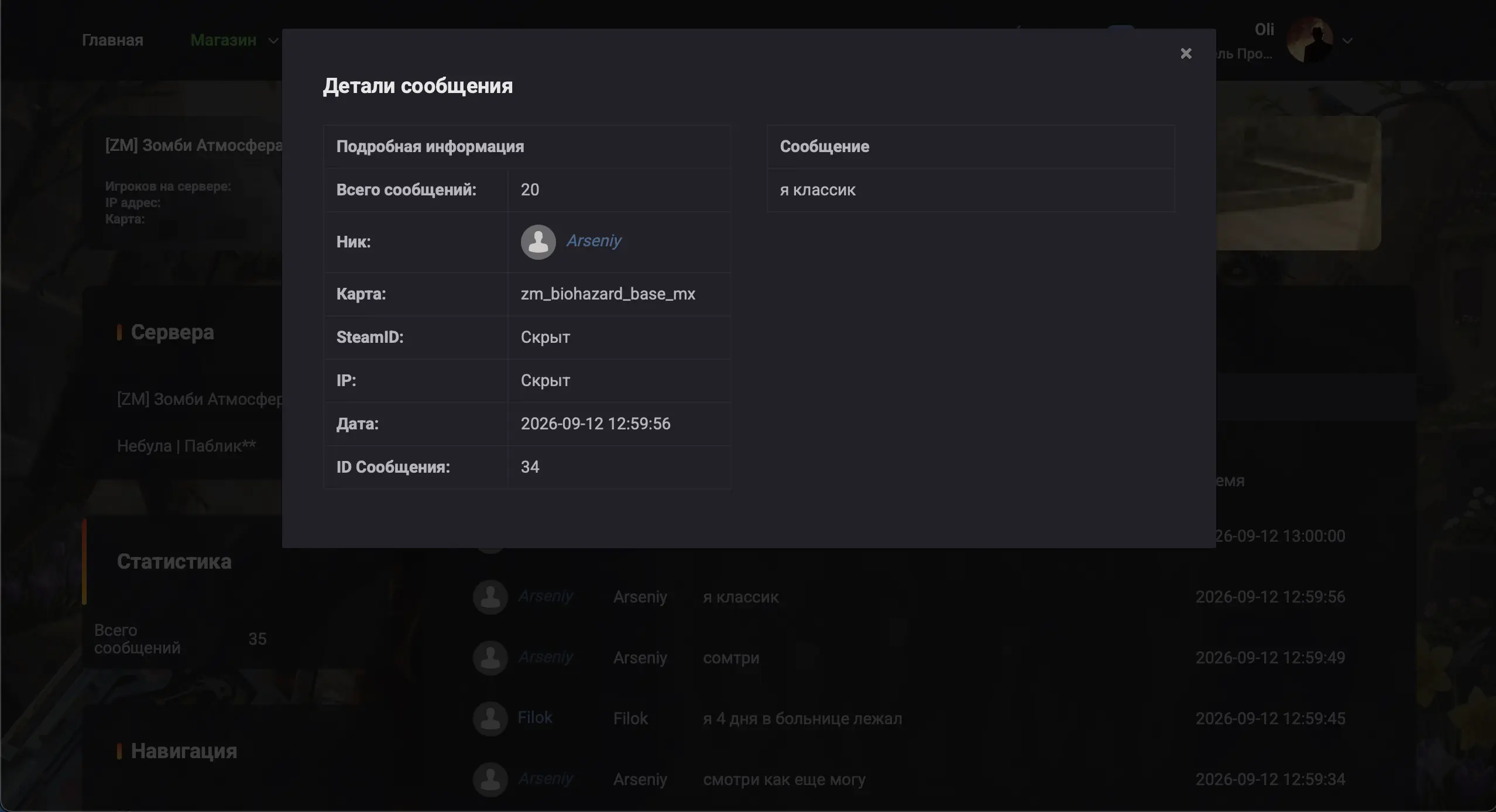Click 'я классик' text in the Сообщение panel
The width and height of the screenshot is (1496, 812).
(818, 190)
